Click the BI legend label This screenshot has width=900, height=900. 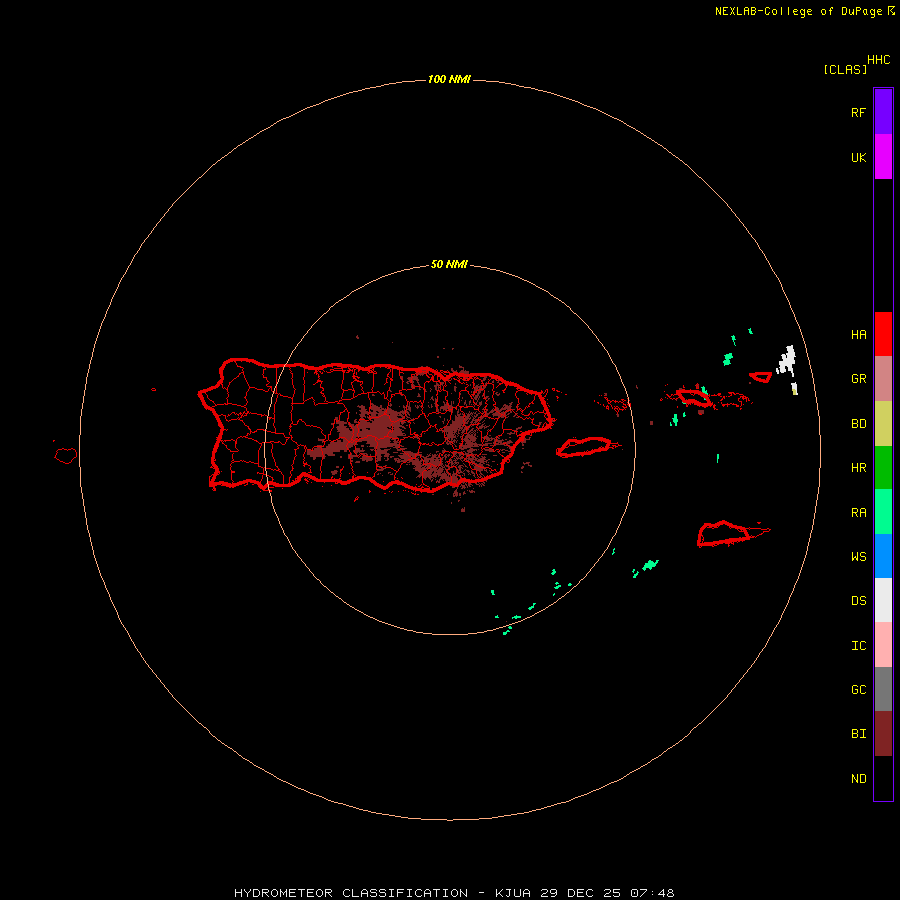pos(858,734)
